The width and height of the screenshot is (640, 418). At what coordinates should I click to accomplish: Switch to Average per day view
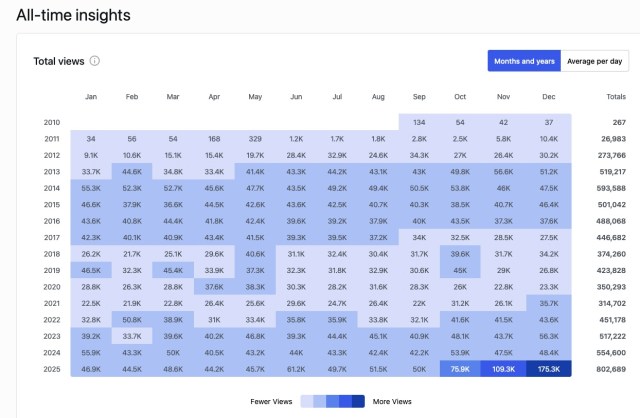[594, 61]
